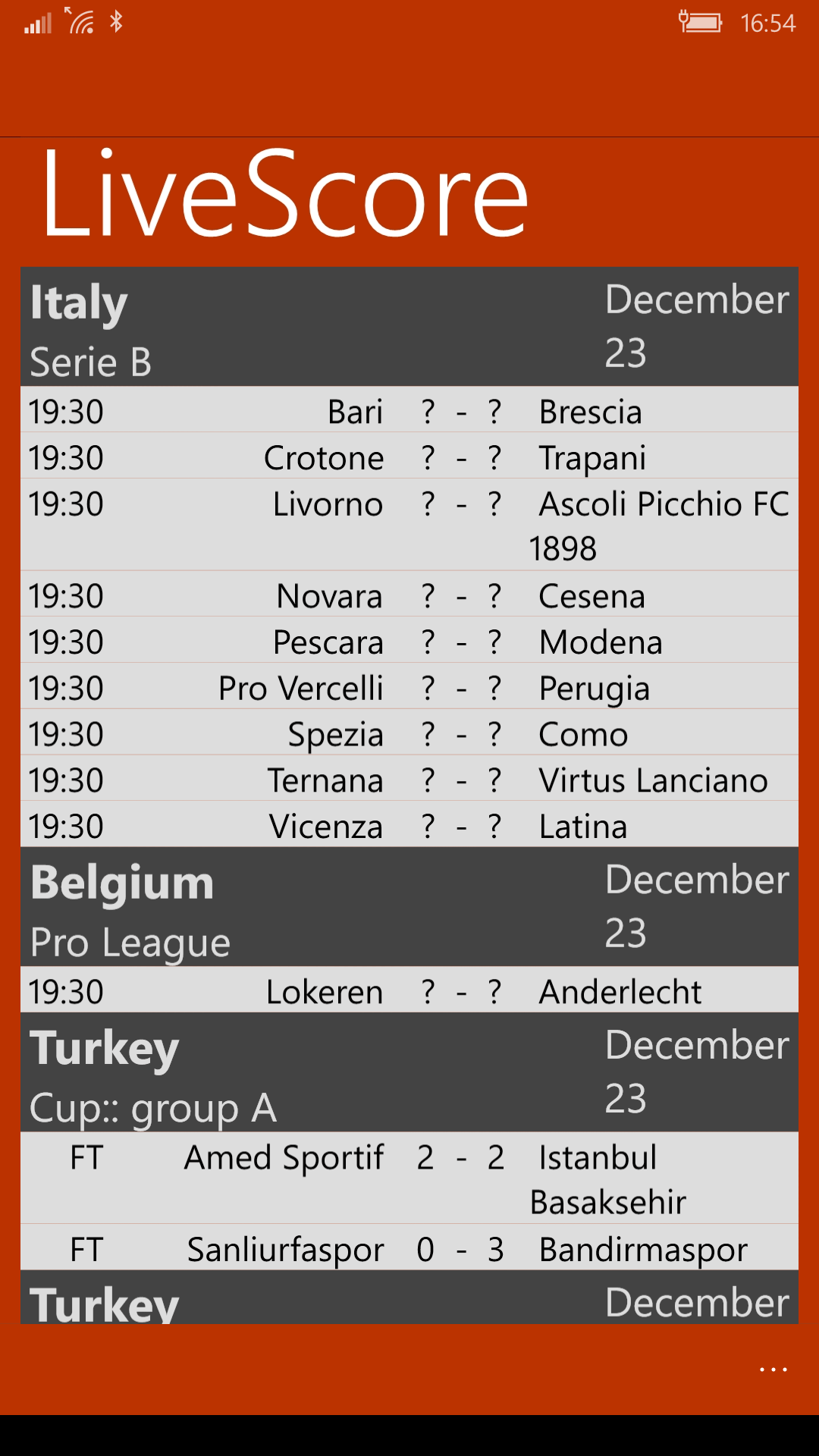This screenshot has width=819, height=1456.
Task: Tap the Spezia vs Como row
Action: (409, 734)
